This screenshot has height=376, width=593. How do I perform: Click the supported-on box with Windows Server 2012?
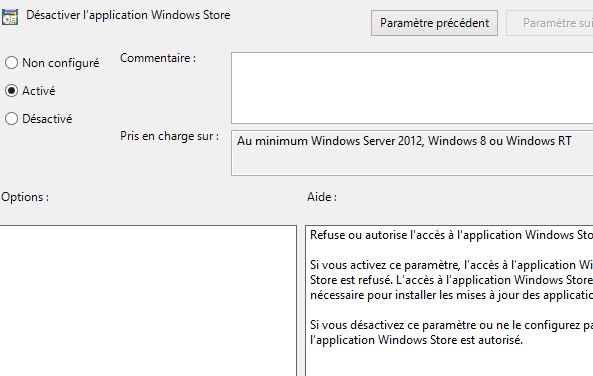pyautogui.click(x=412, y=153)
